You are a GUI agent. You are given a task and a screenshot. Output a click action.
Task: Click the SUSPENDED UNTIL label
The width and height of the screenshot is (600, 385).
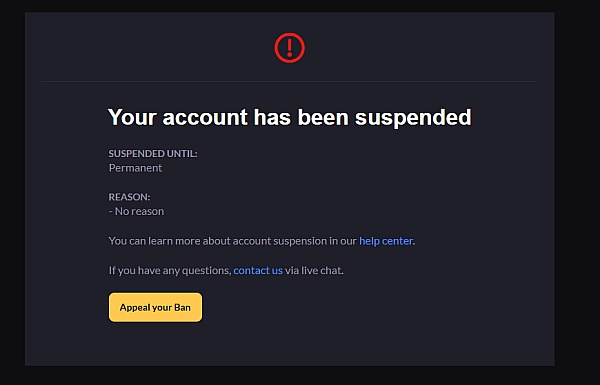click(153, 153)
